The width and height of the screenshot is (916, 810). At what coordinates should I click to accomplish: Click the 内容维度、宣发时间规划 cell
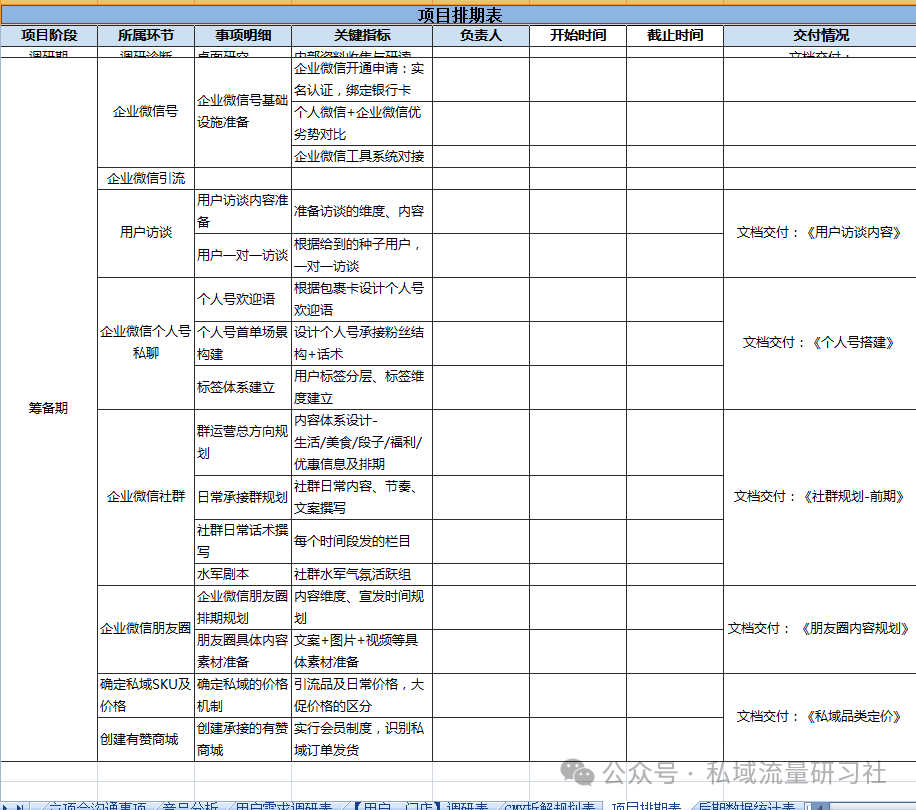coord(362,607)
